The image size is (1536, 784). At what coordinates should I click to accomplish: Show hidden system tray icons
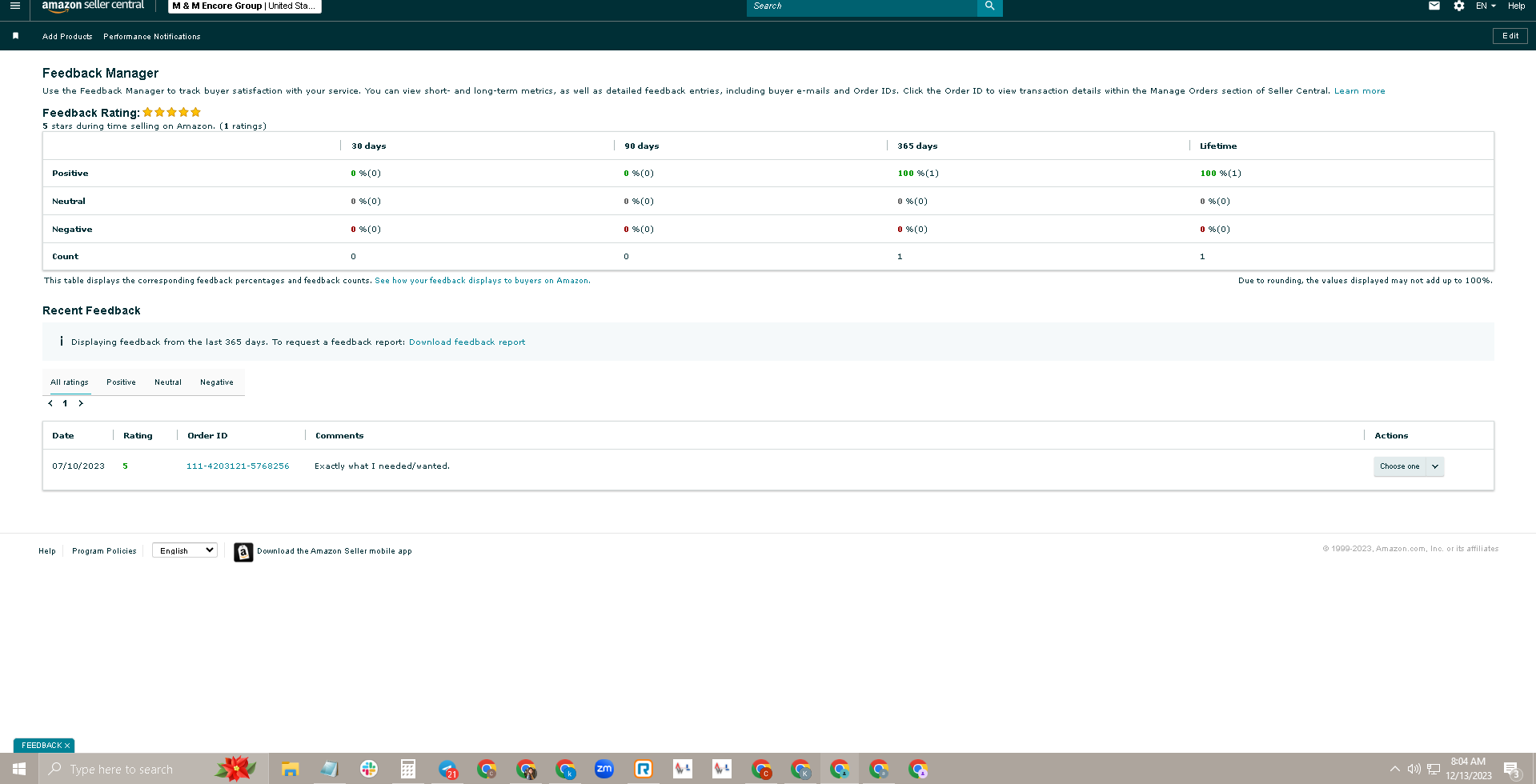1395,769
